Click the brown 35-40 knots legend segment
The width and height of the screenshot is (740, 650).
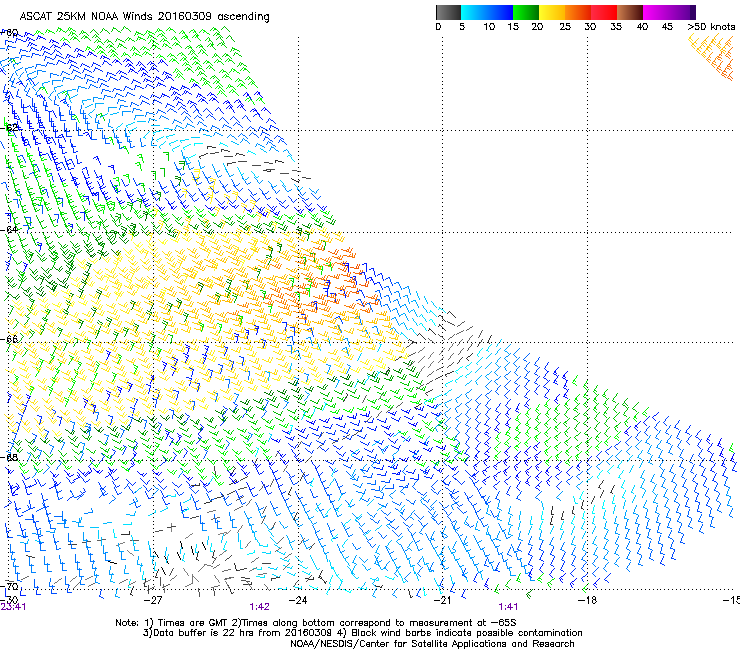point(630,12)
